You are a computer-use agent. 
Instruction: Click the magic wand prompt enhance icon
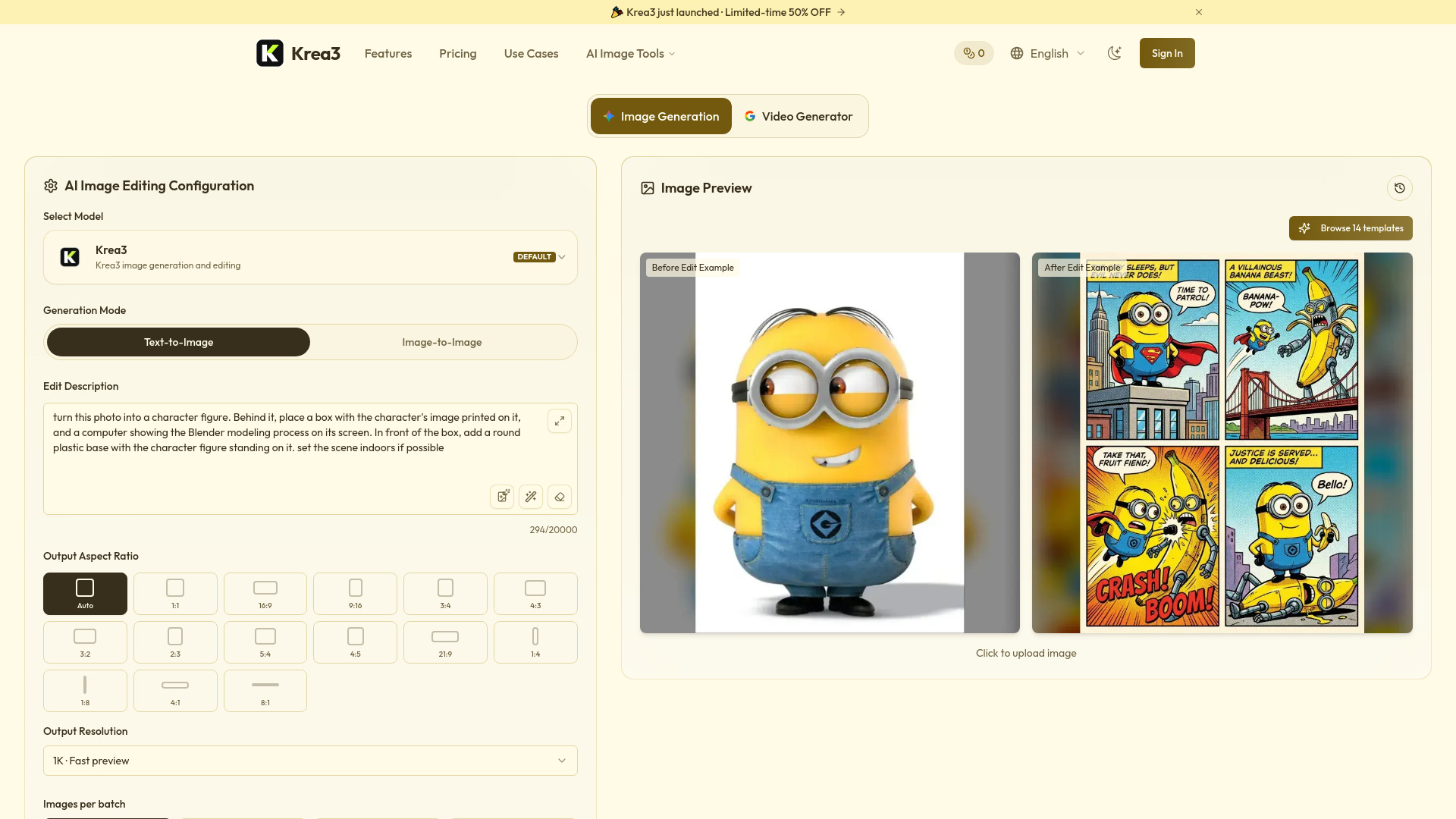tap(531, 497)
